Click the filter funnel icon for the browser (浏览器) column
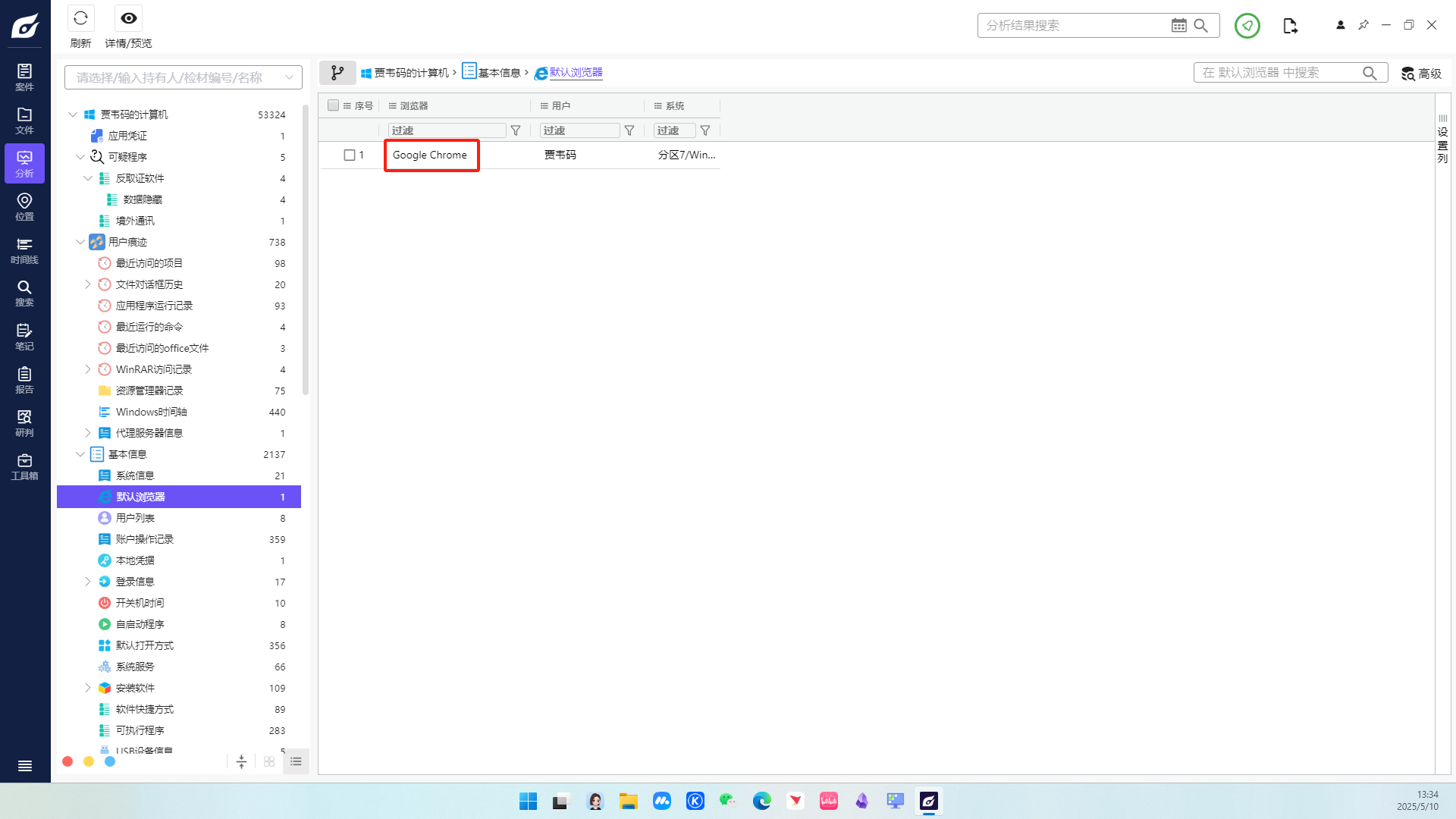1456x819 pixels. point(516,130)
